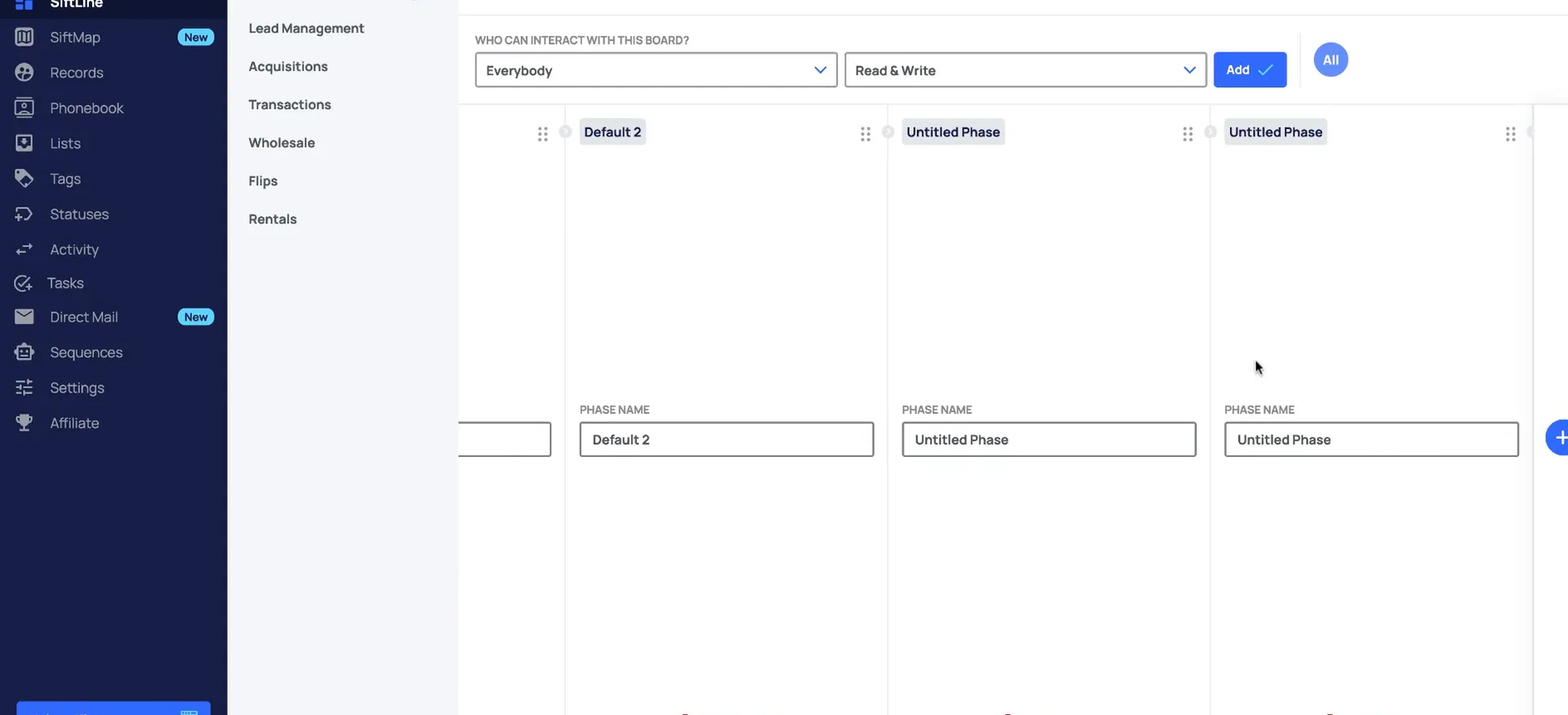Open the Lead Management board
The height and width of the screenshot is (715, 1568).
[x=306, y=29]
